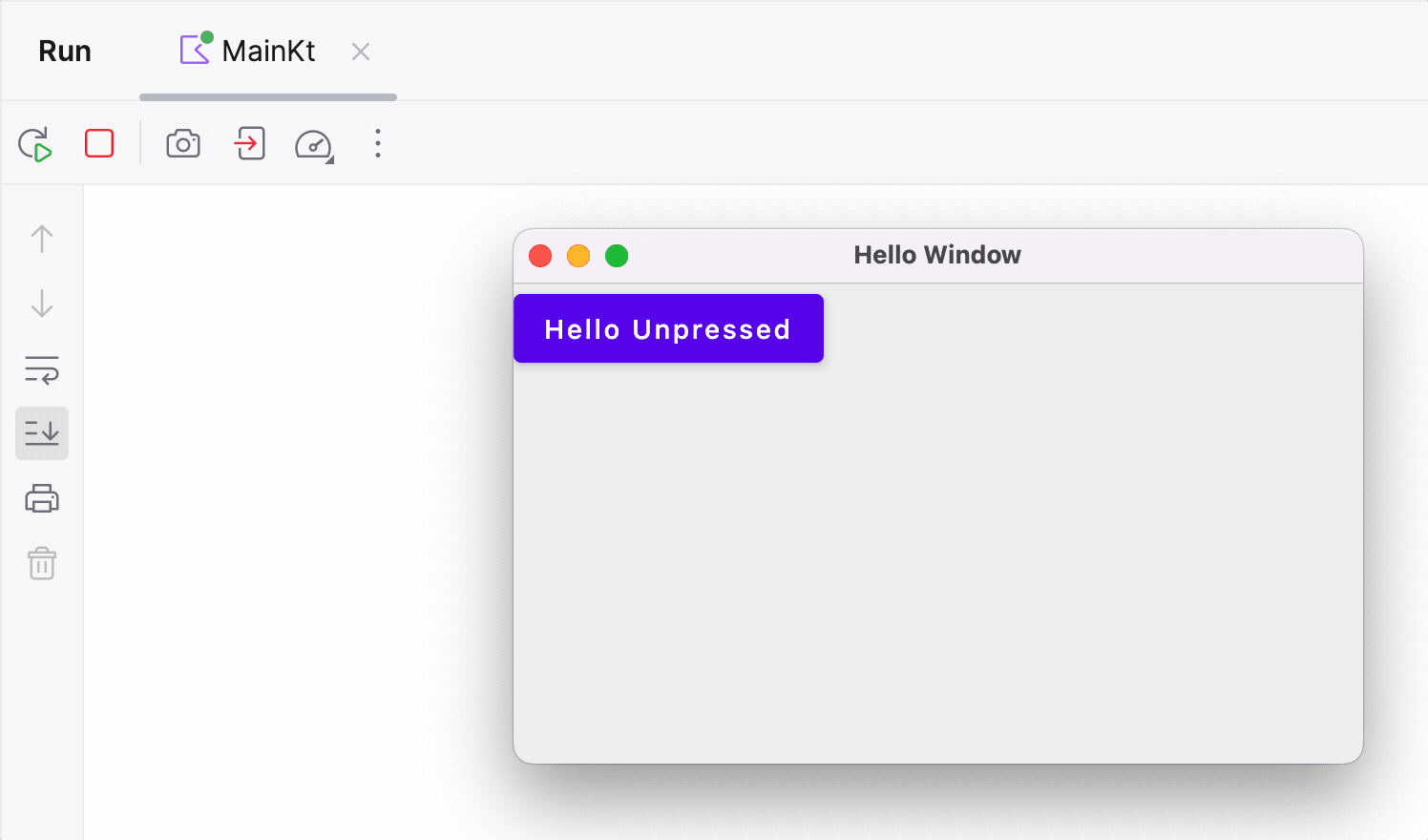Click the red exit/detach process icon

click(249, 143)
